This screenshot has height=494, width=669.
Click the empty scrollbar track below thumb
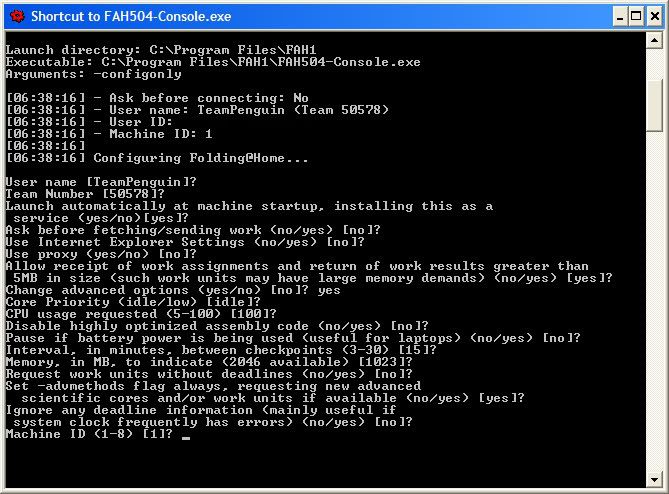[654, 299]
